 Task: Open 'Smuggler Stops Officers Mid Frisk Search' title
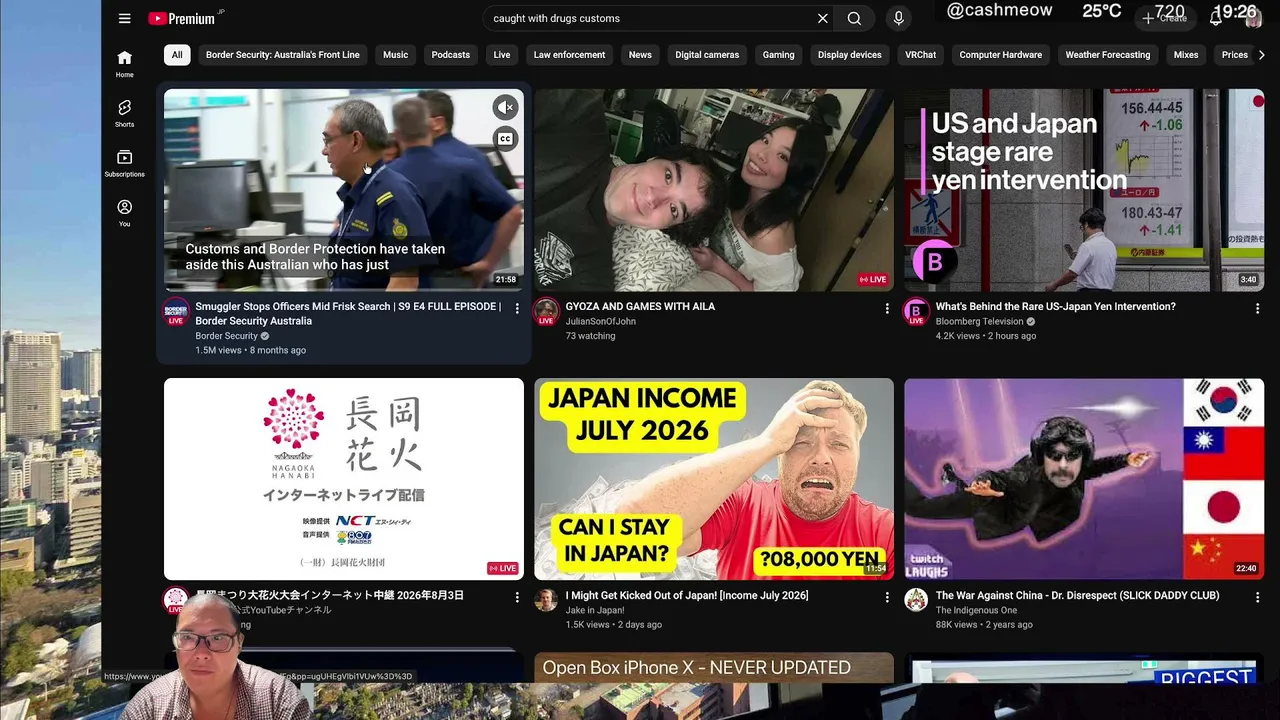click(348, 313)
